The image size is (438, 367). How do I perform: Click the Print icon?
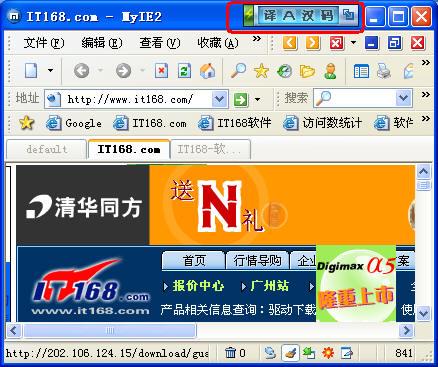[384, 71]
